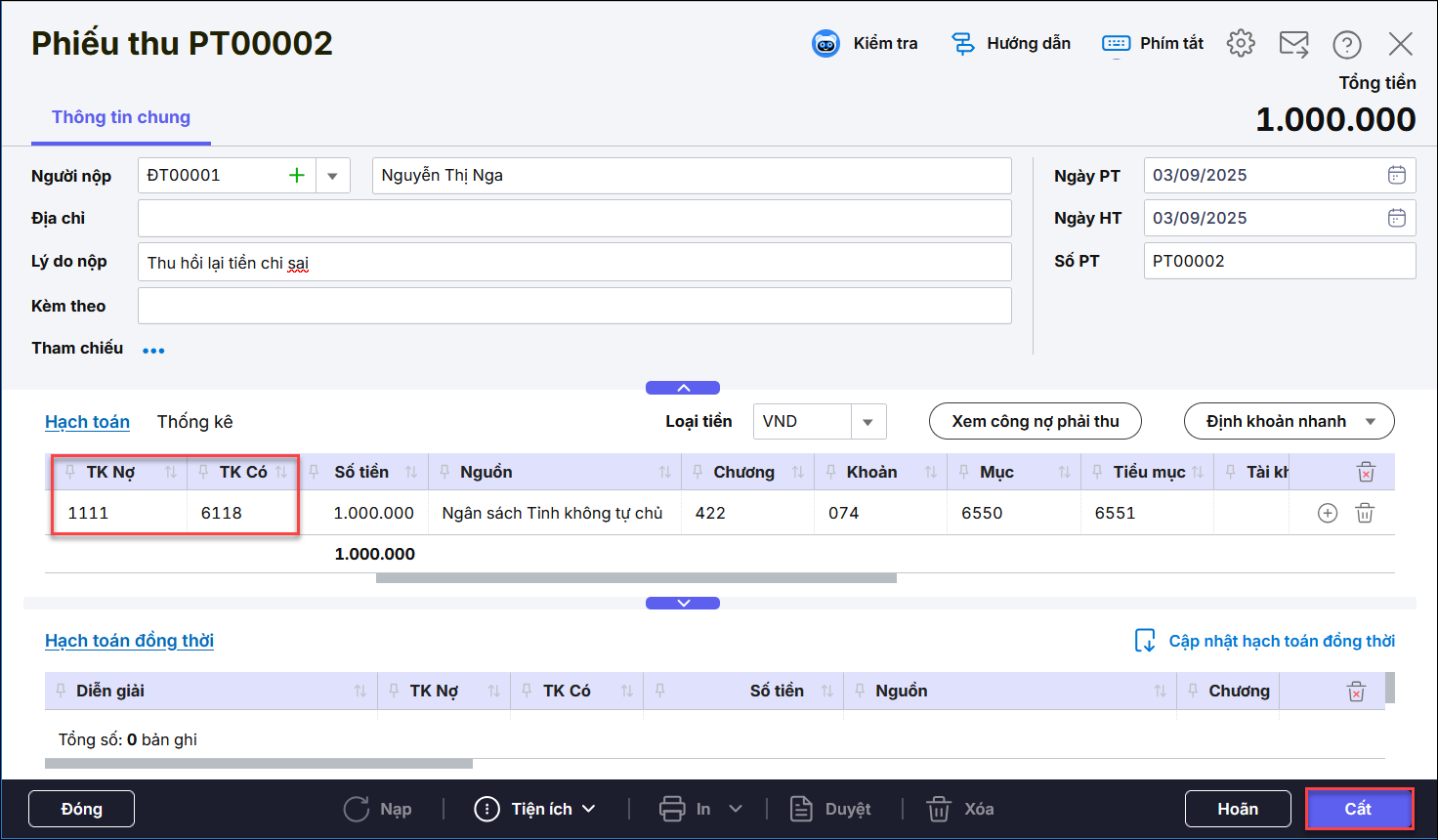1438x840 pixels.
Task: Open the Ngày PT calendar picker
Action: [x=1397, y=175]
